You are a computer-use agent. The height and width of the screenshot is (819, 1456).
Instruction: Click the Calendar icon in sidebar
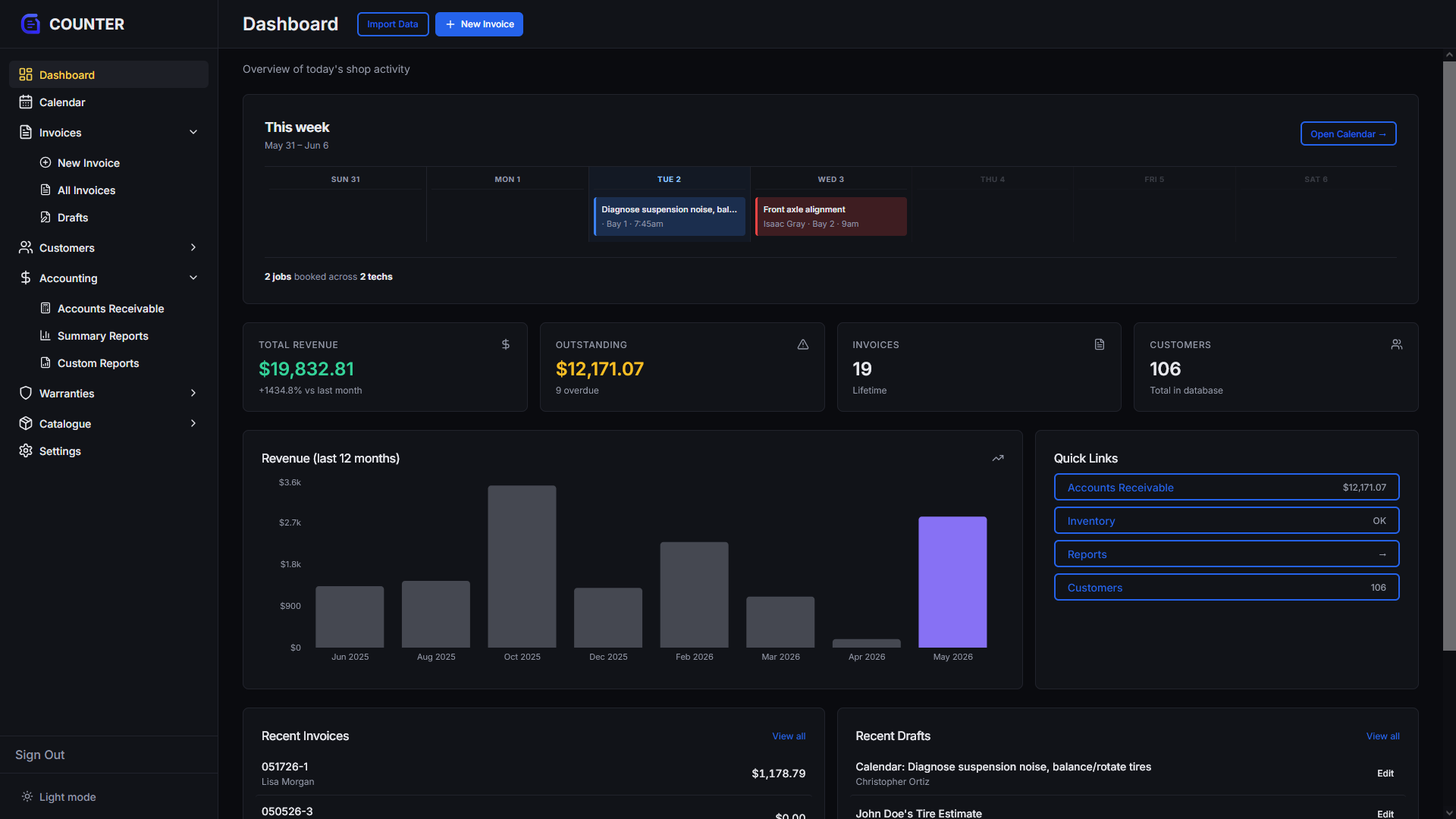pos(26,102)
